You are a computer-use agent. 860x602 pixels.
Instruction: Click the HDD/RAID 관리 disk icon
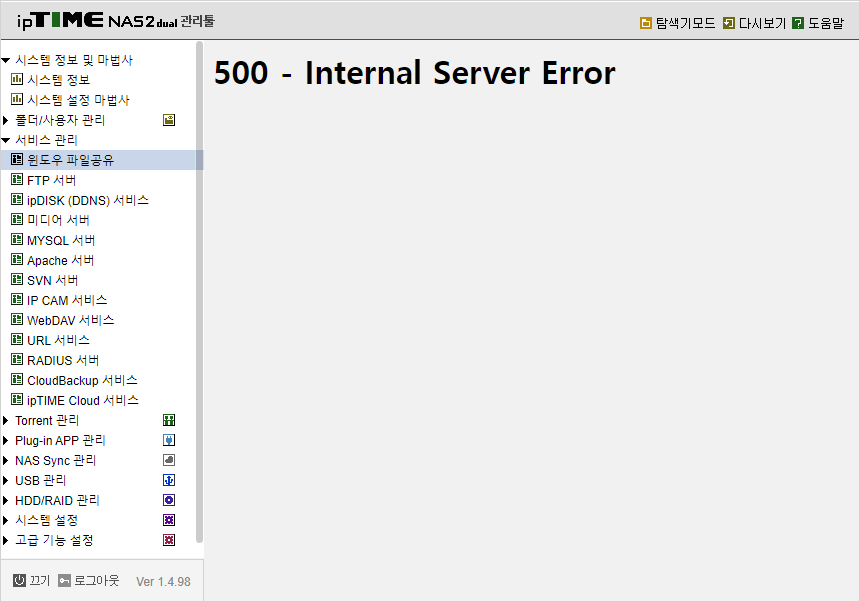coord(169,500)
